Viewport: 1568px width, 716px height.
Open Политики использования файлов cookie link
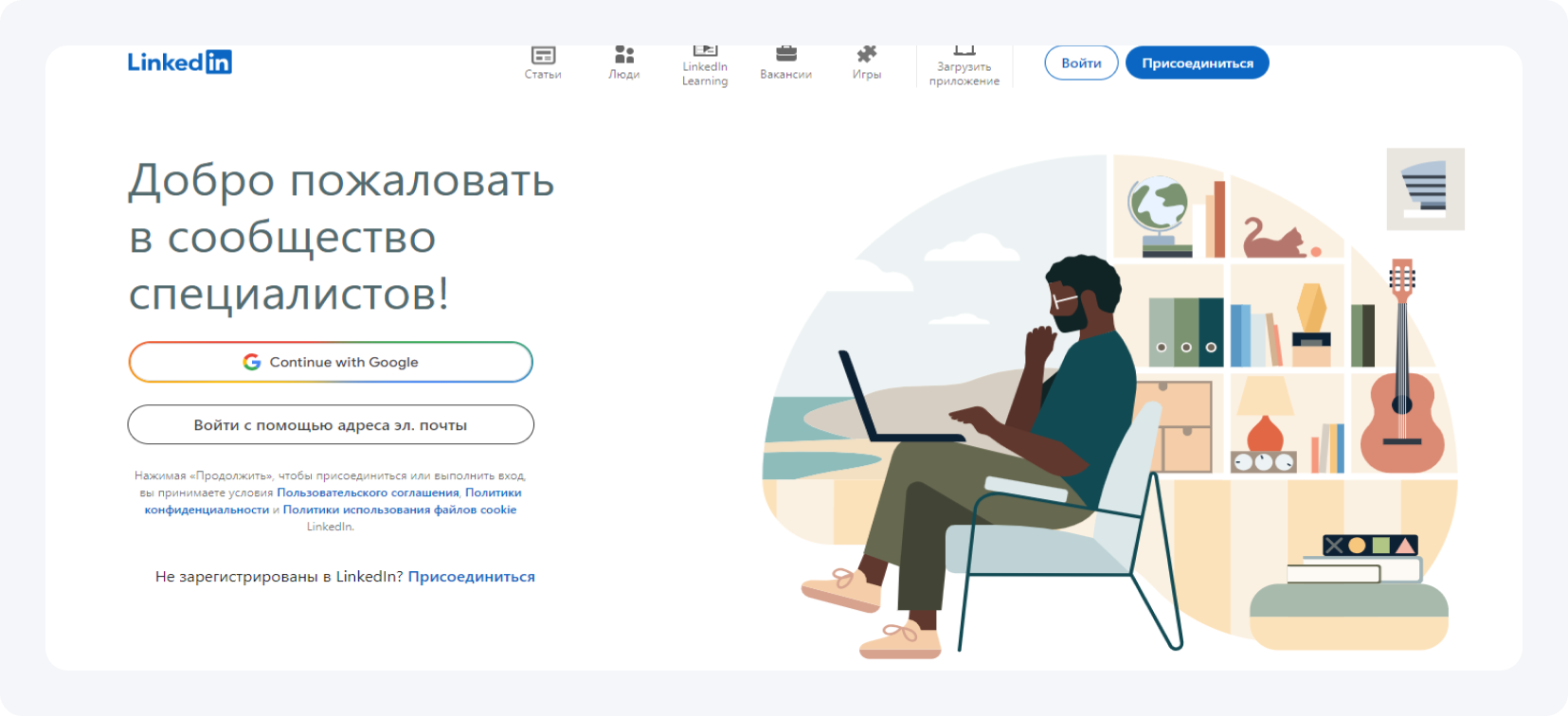(x=400, y=510)
